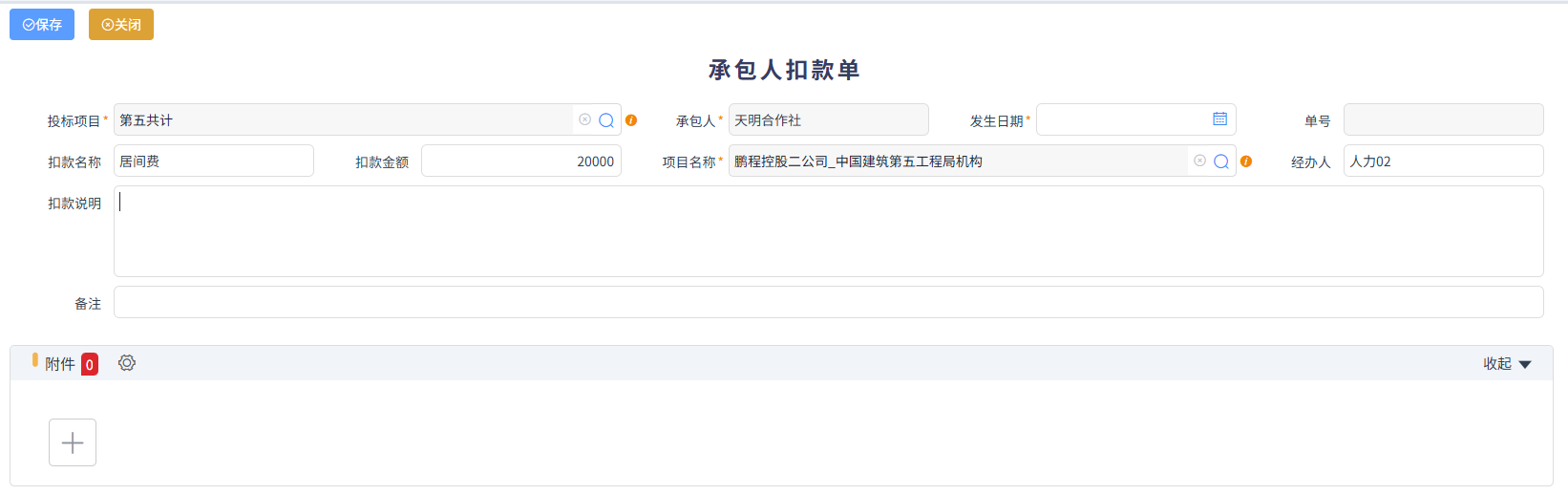
Task: Open the calendar picker for 发生日期
Action: [x=1219, y=118]
